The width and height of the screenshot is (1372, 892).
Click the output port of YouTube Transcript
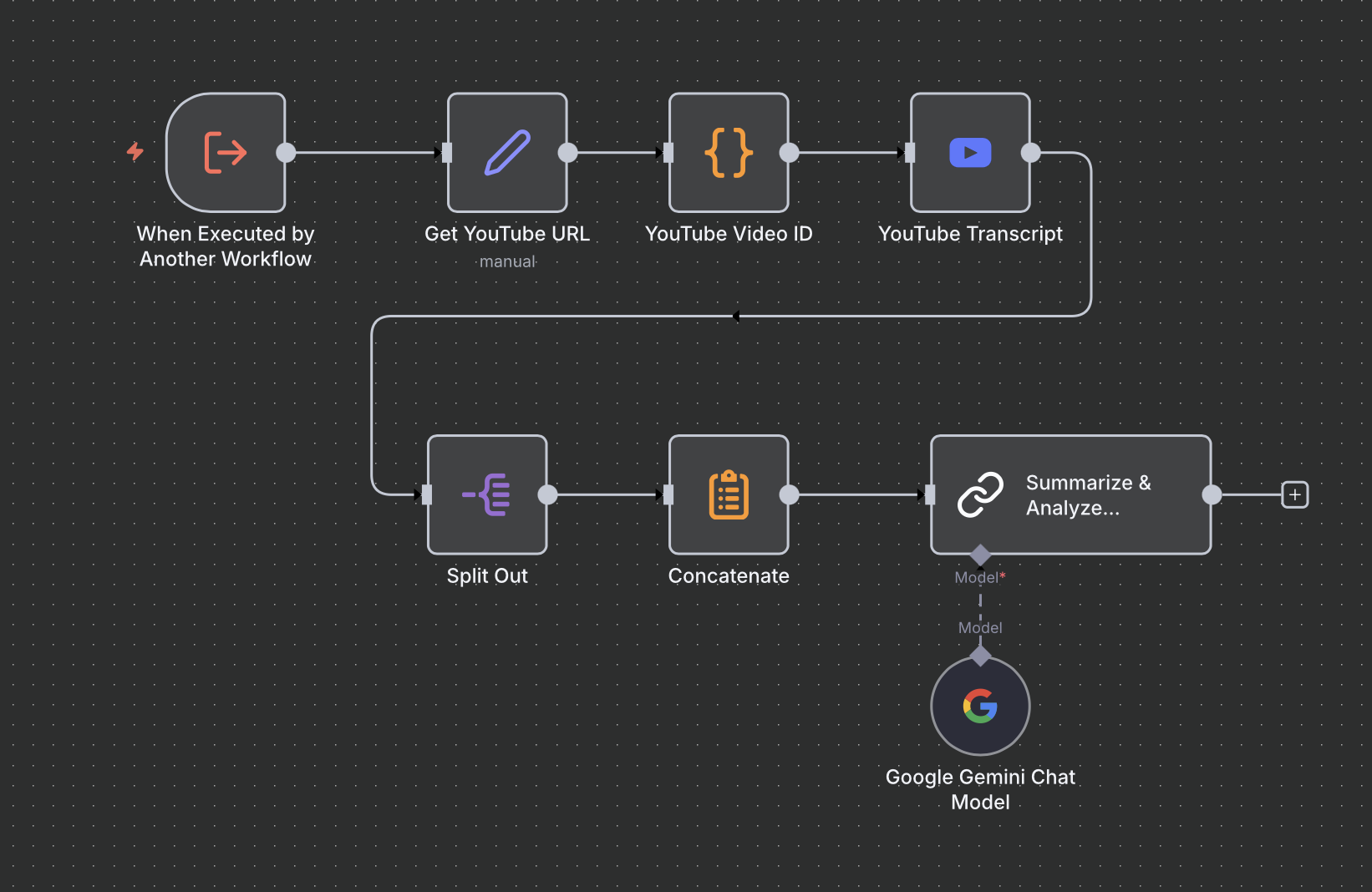click(x=1031, y=153)
